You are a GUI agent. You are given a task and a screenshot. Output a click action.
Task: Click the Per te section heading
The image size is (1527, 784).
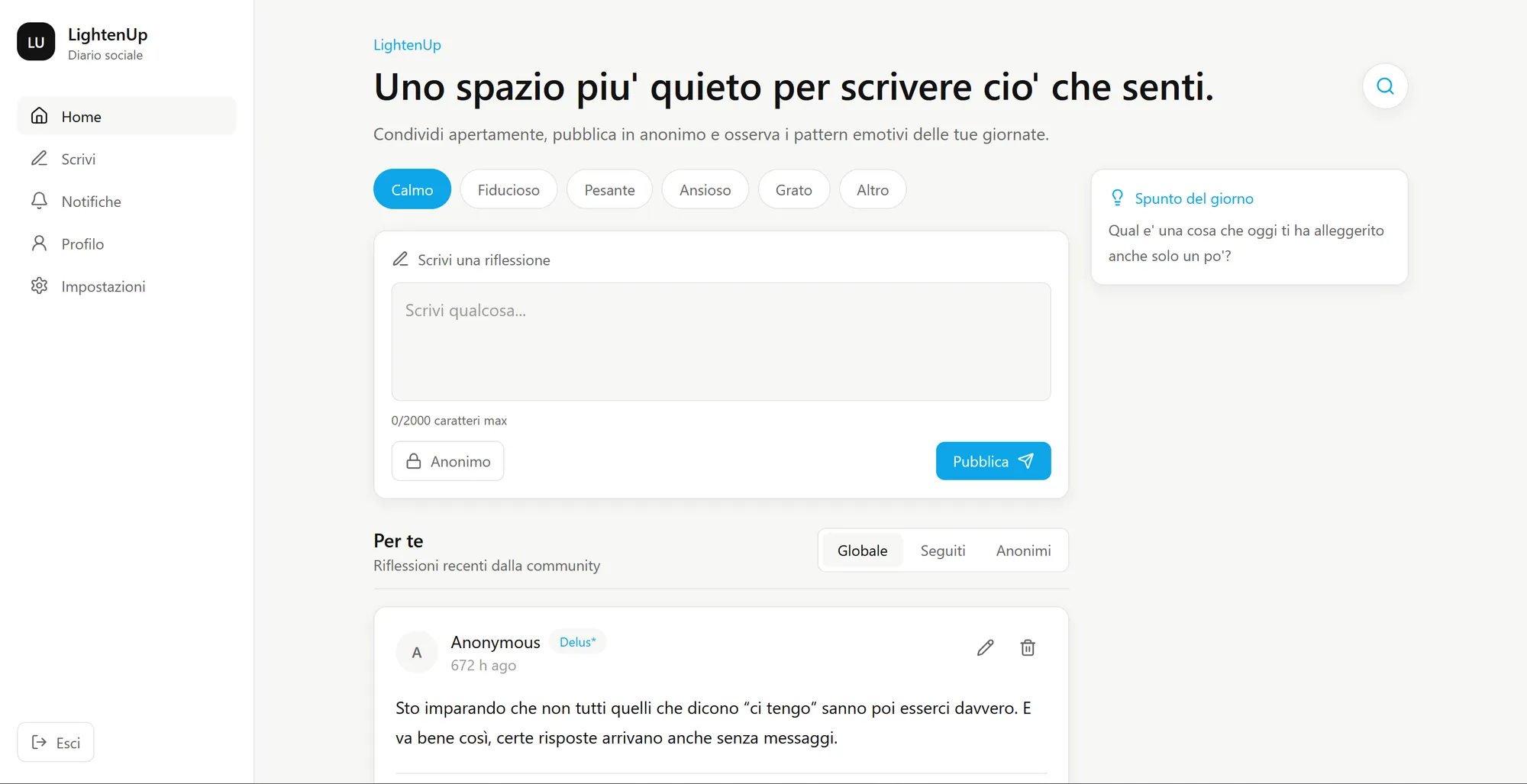point(399,540)
